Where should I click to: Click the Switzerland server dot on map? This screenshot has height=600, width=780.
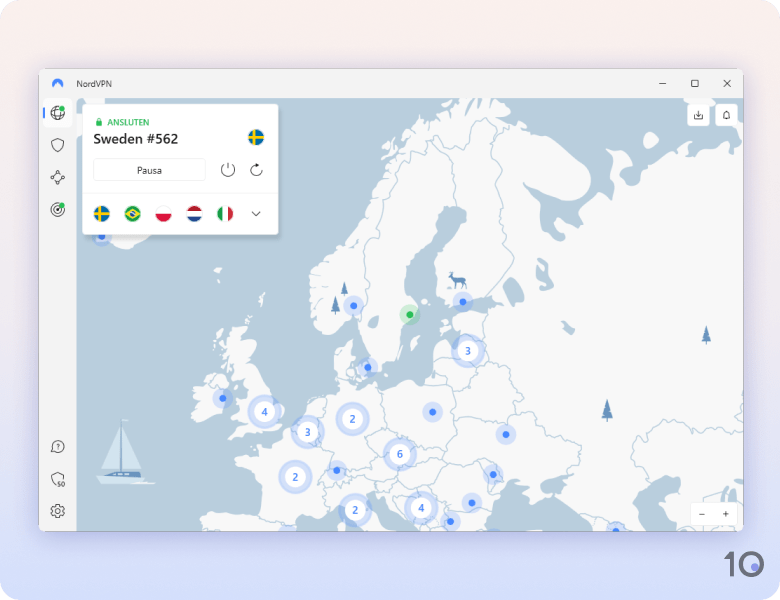pyautogui.click(x=337, y=470)
